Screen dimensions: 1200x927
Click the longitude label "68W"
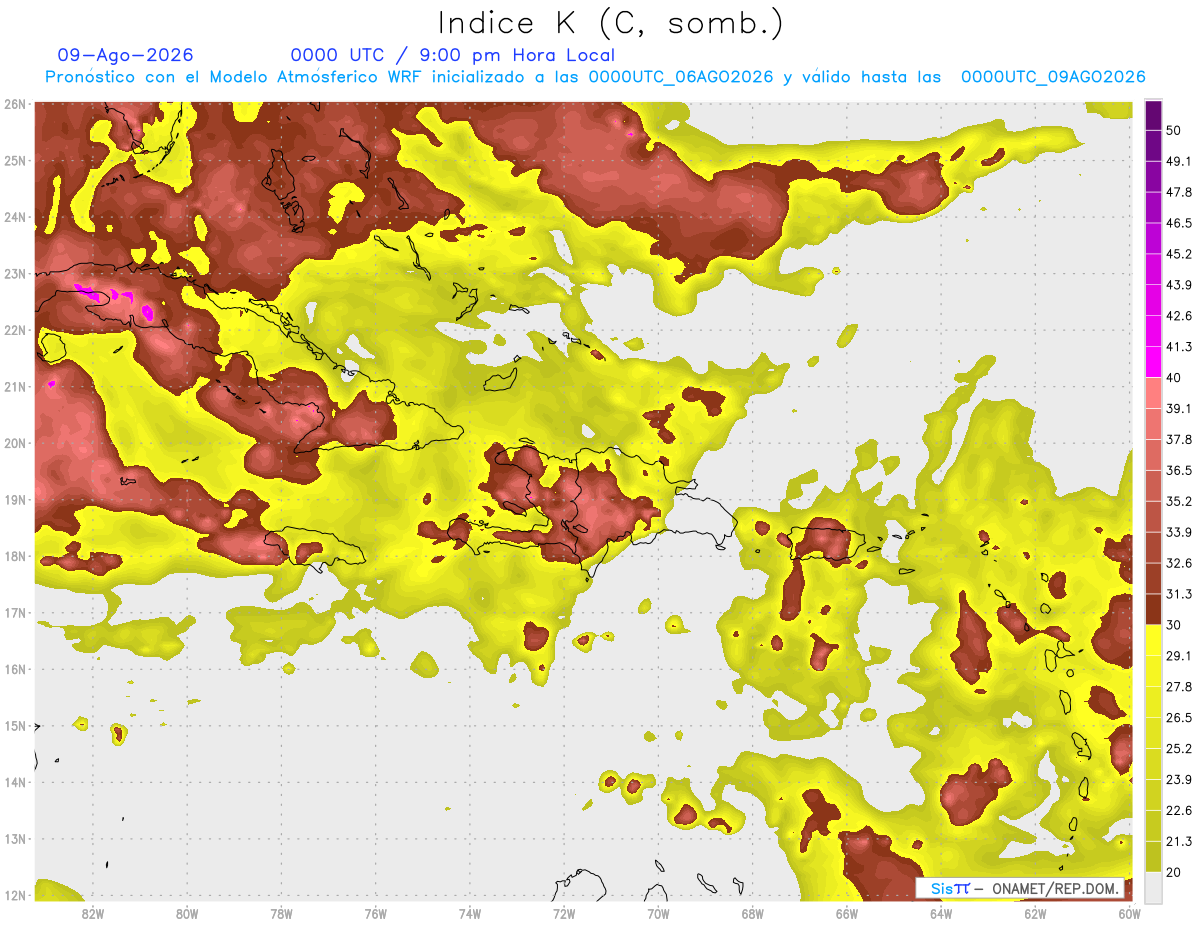click(753, 914)
